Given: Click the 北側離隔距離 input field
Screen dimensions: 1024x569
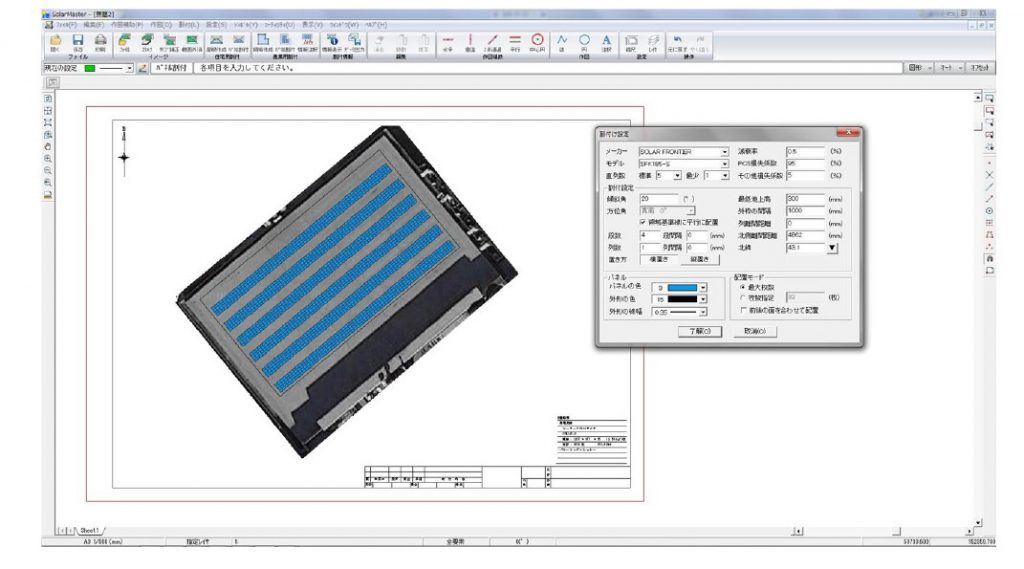Looking at the screenshot, I should click(805, 235).
